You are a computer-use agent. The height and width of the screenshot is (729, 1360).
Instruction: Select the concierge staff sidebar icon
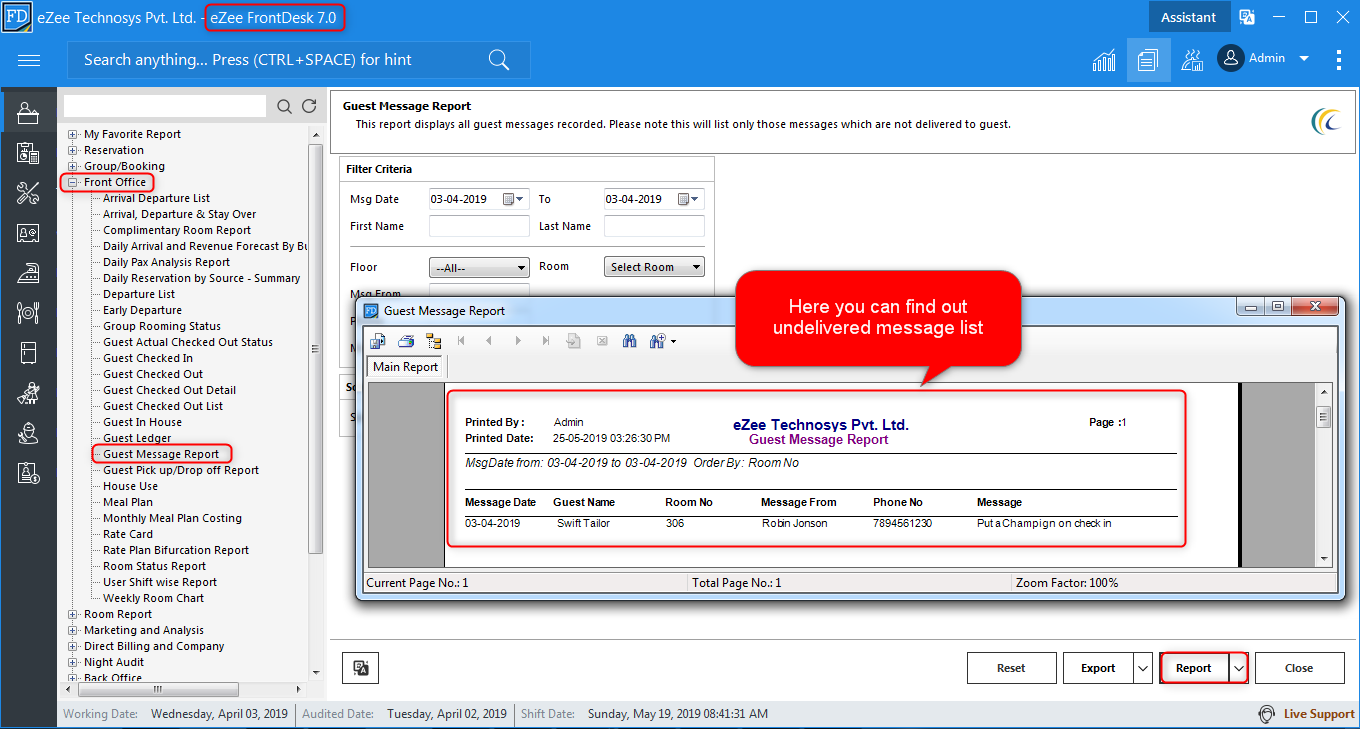coord(28,433)
